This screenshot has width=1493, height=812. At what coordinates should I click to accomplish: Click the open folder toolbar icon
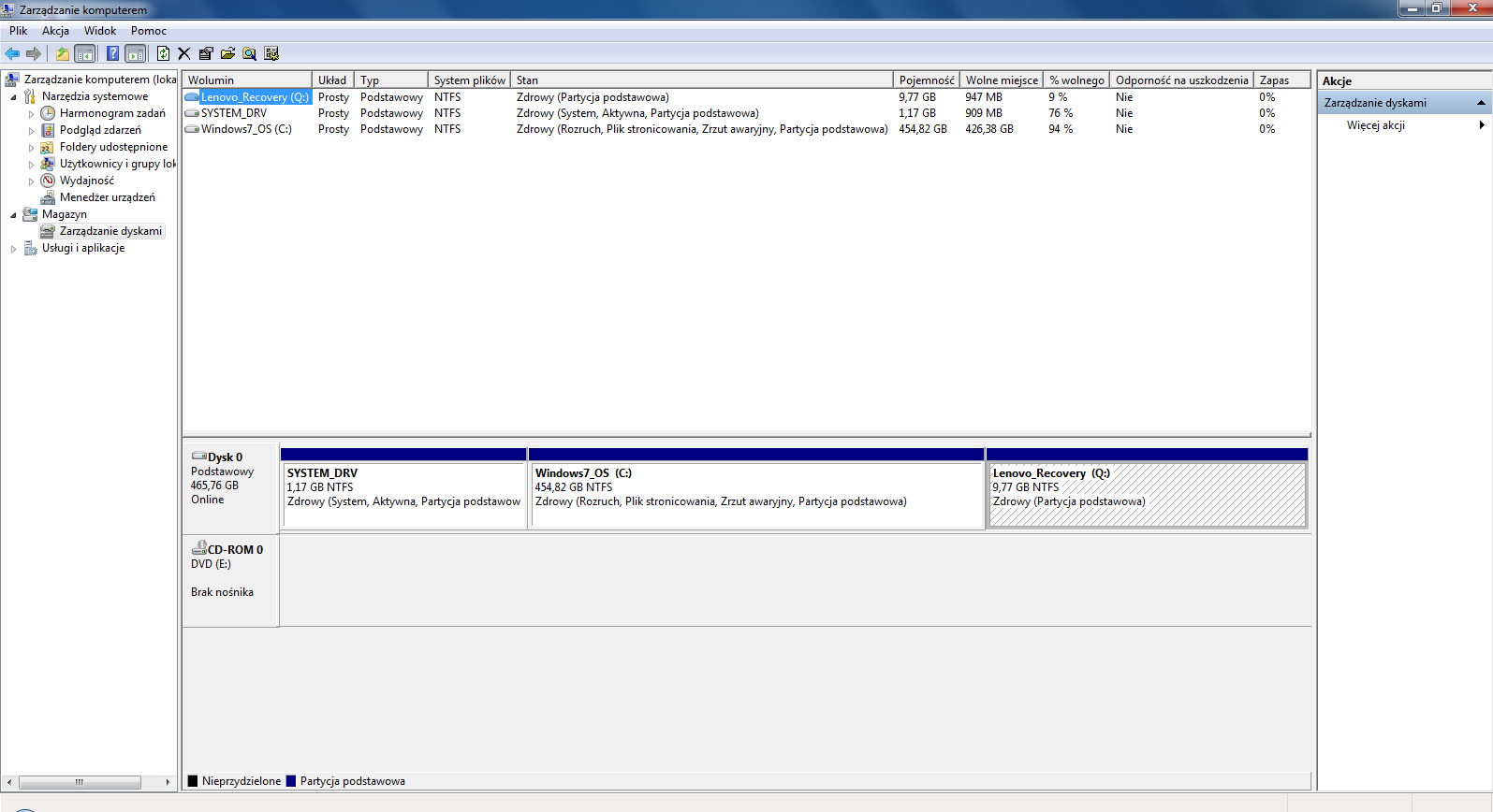tap(227, 54)
